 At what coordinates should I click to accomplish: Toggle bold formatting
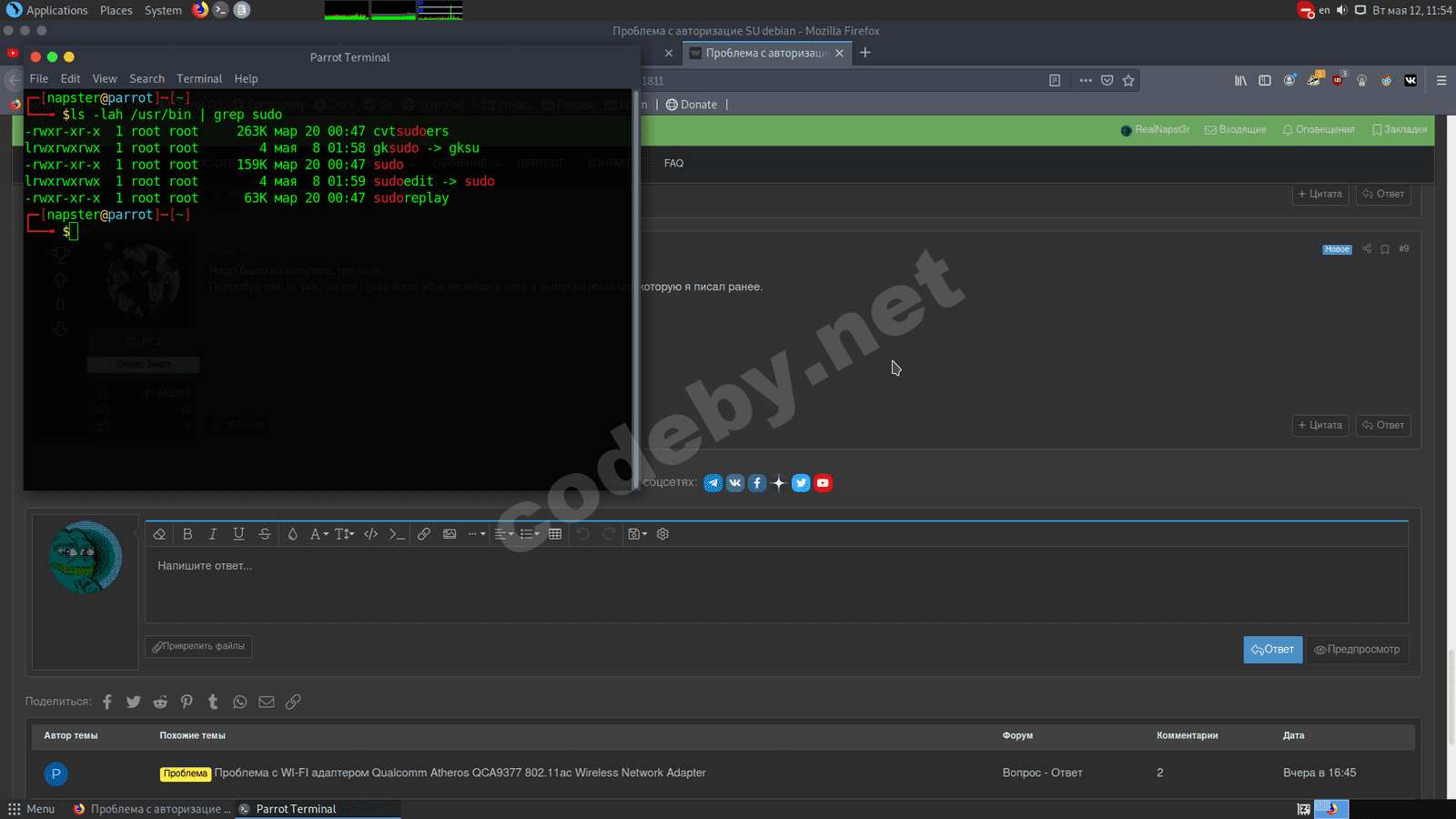click(187, 534)
